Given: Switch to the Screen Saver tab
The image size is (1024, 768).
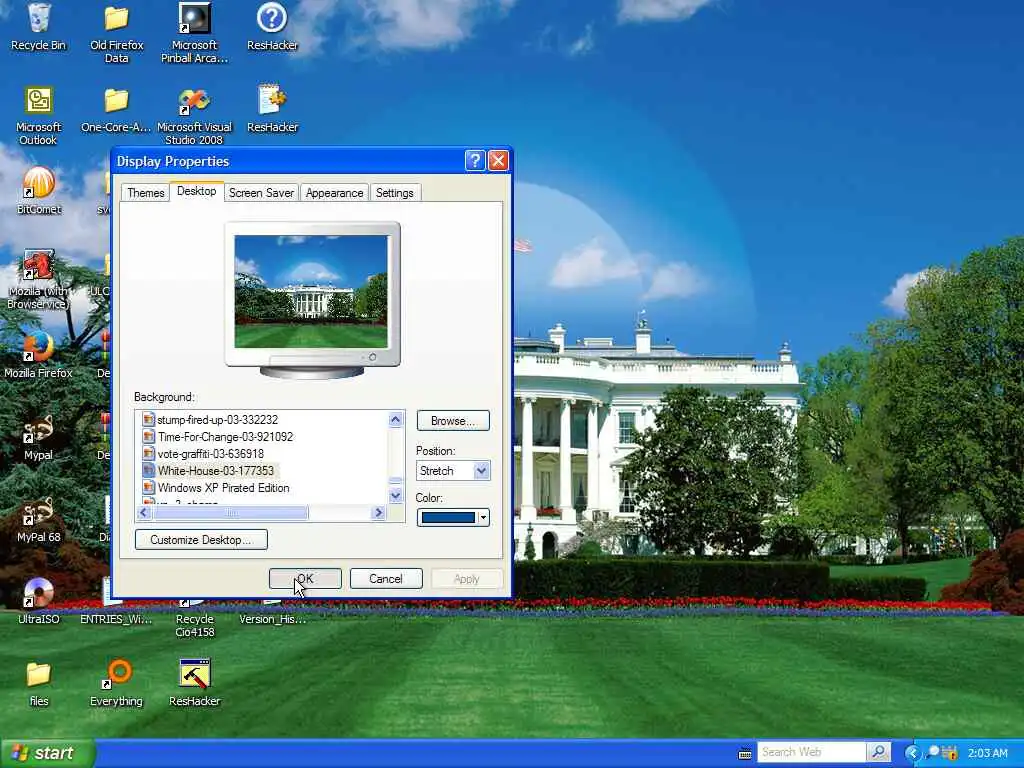Looking at the screenshot, I should point(261,193).
